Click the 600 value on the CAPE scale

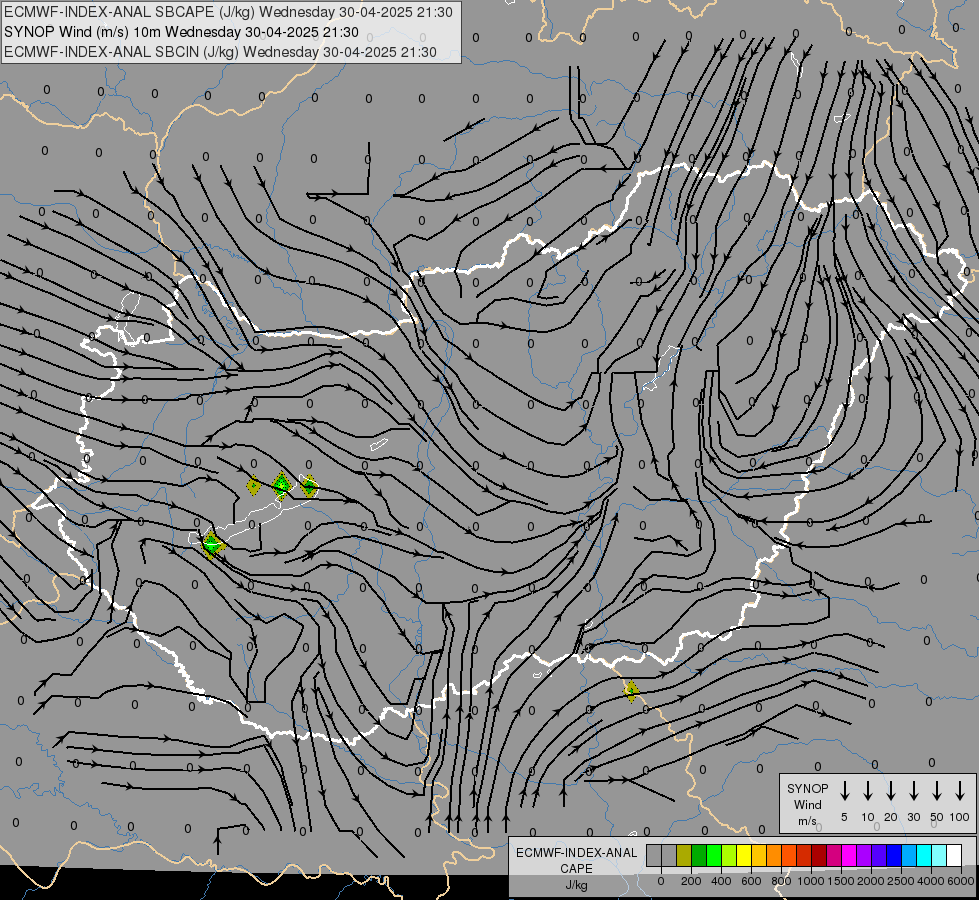pos(751,881)
